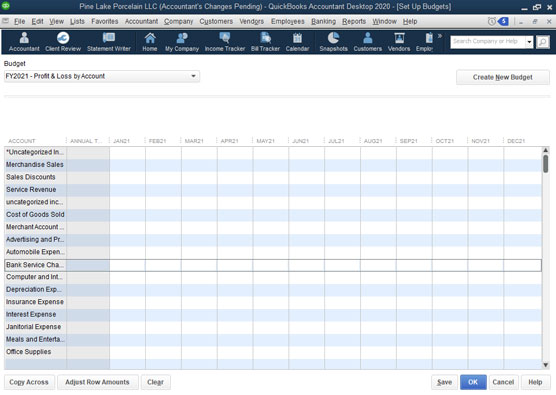This screenshot has width=556, height=395.
Task: Click scrollbar down arrow in budget grid
Action: click(546, 365)
